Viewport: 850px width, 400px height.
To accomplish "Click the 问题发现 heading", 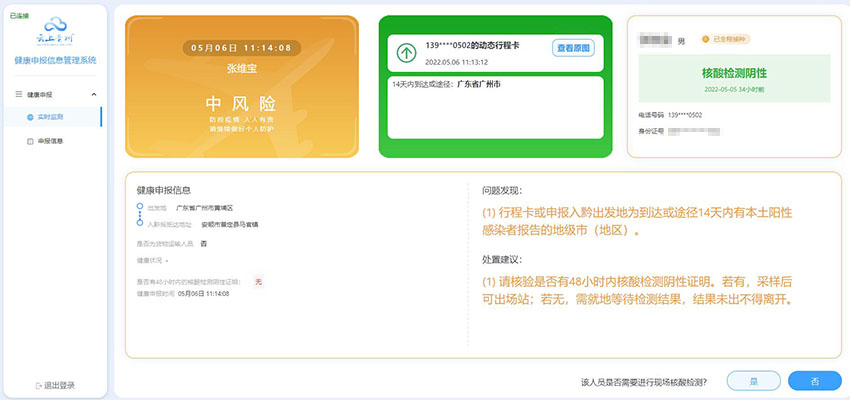I will click(502, 190).
